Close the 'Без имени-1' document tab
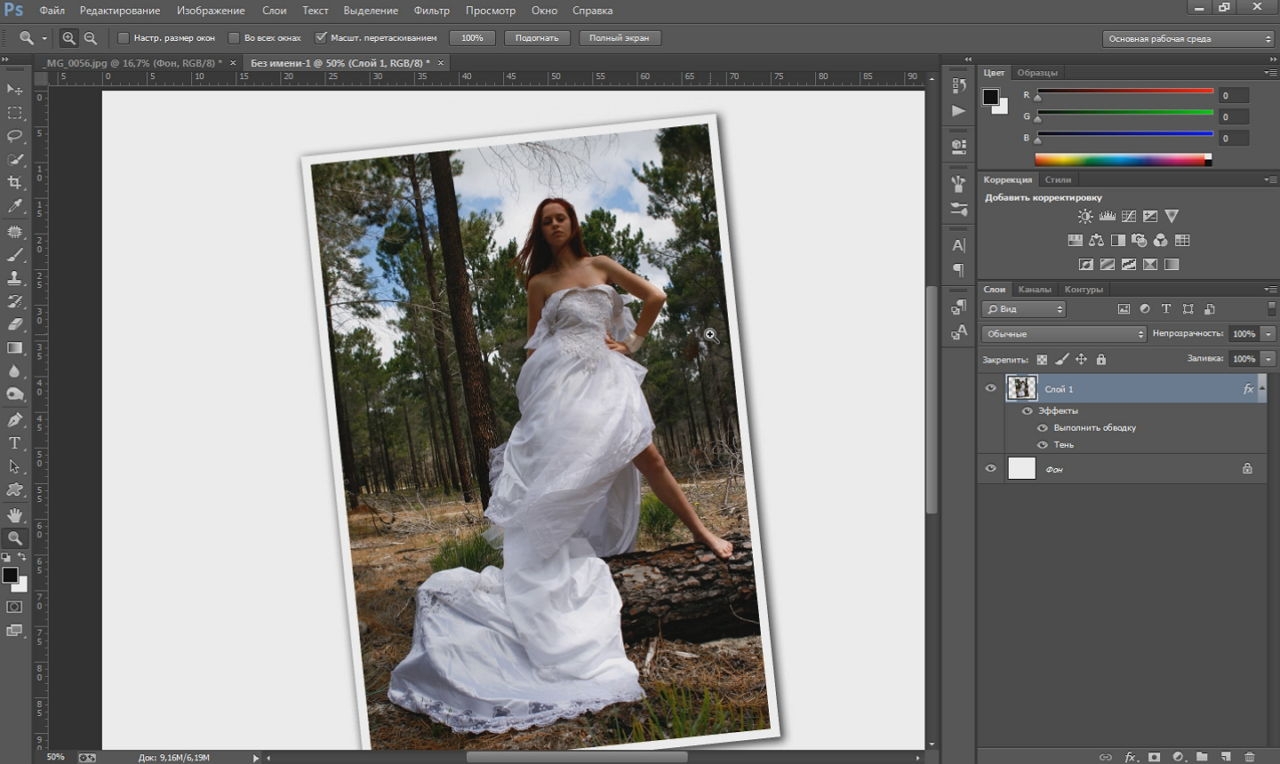This screenshot has height=764, width=1280. coord(440,63)
